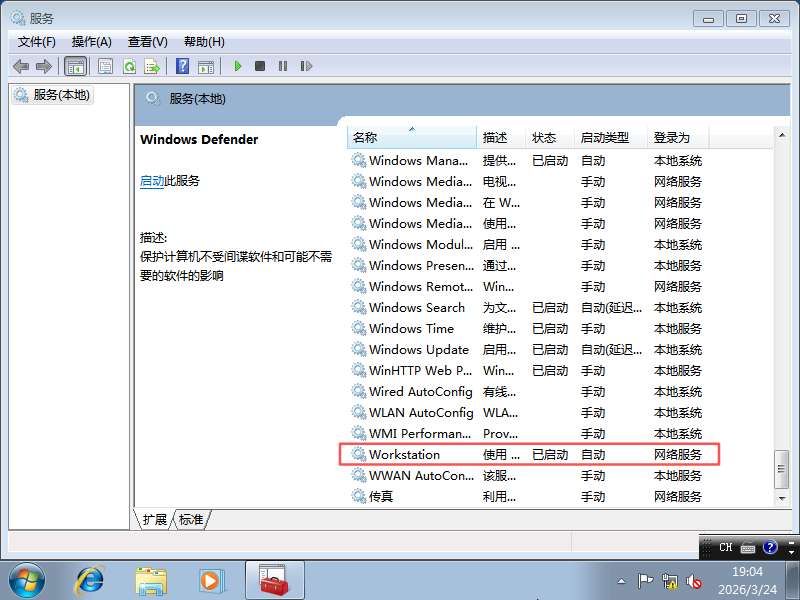This screenshot has width=800, height=600.
Task: Select the WWAN AutoCon... service row
Action: pos(528,476)
